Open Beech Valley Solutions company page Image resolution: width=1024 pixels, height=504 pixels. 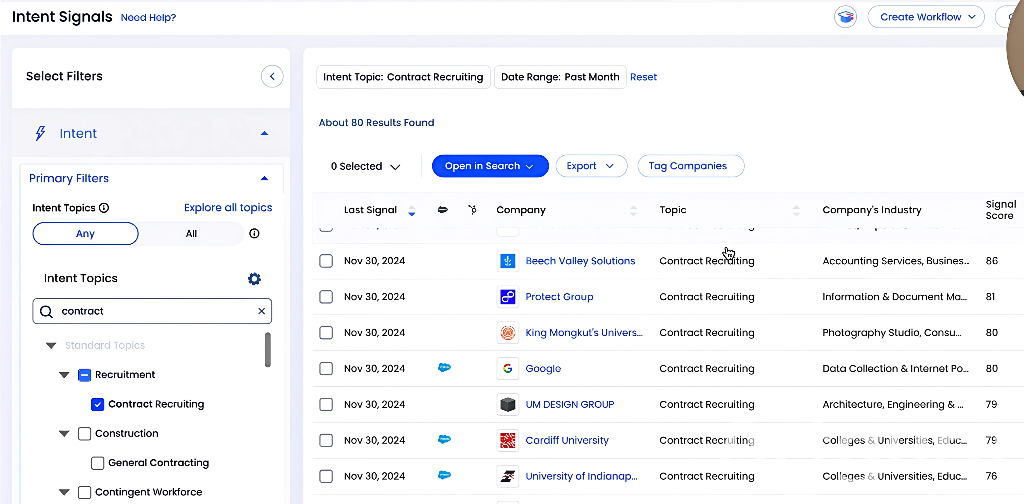click(x=580, y=261)
